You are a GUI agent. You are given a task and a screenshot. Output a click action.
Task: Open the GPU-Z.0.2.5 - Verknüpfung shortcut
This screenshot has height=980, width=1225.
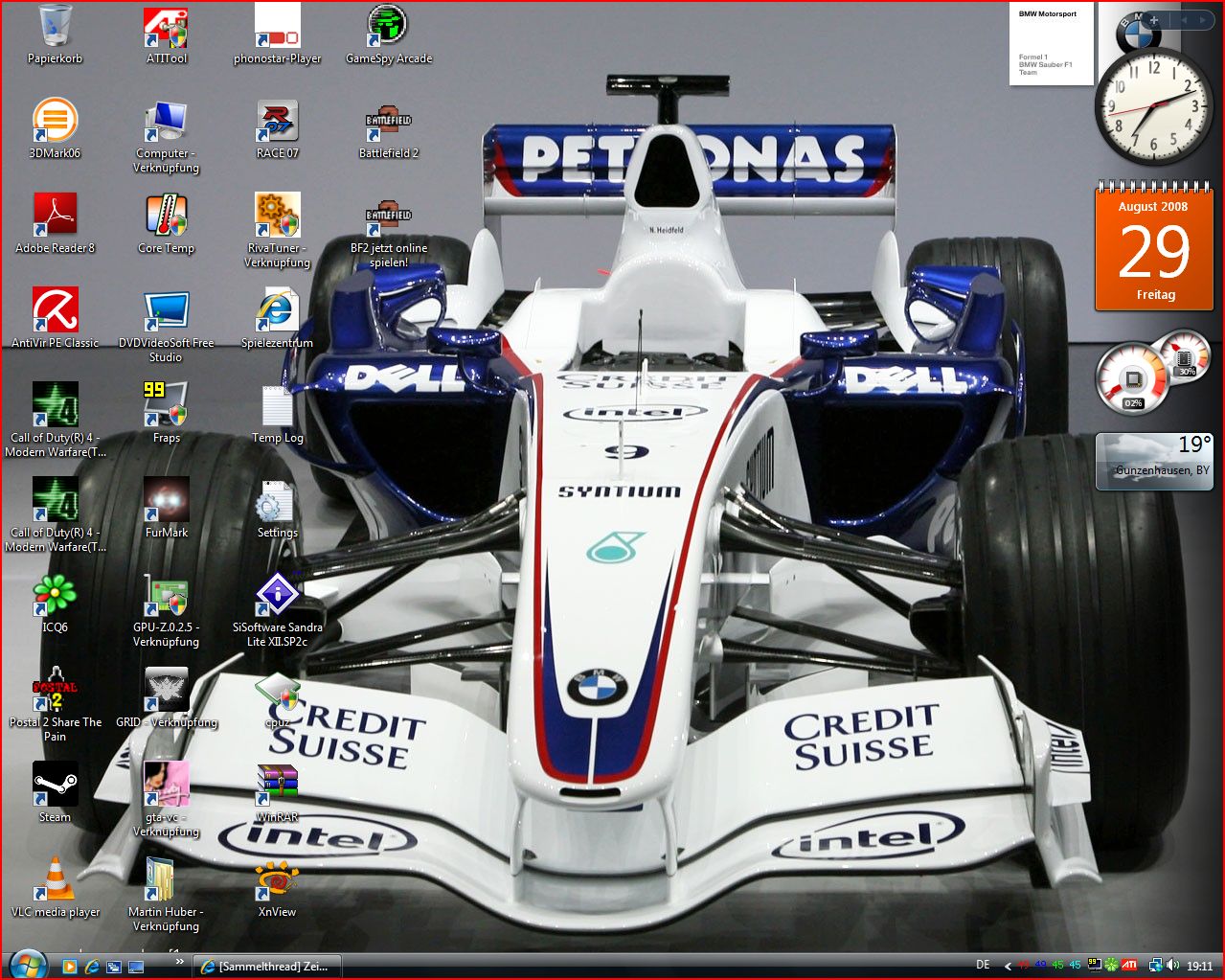(166, 610)
